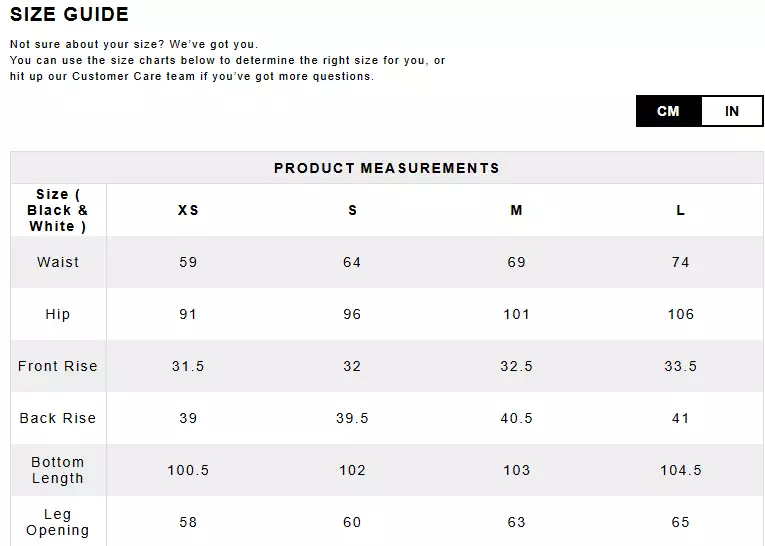Switch measurements to IN units
The width and height of the screenshot is (765, 546).
click(732, 111)
